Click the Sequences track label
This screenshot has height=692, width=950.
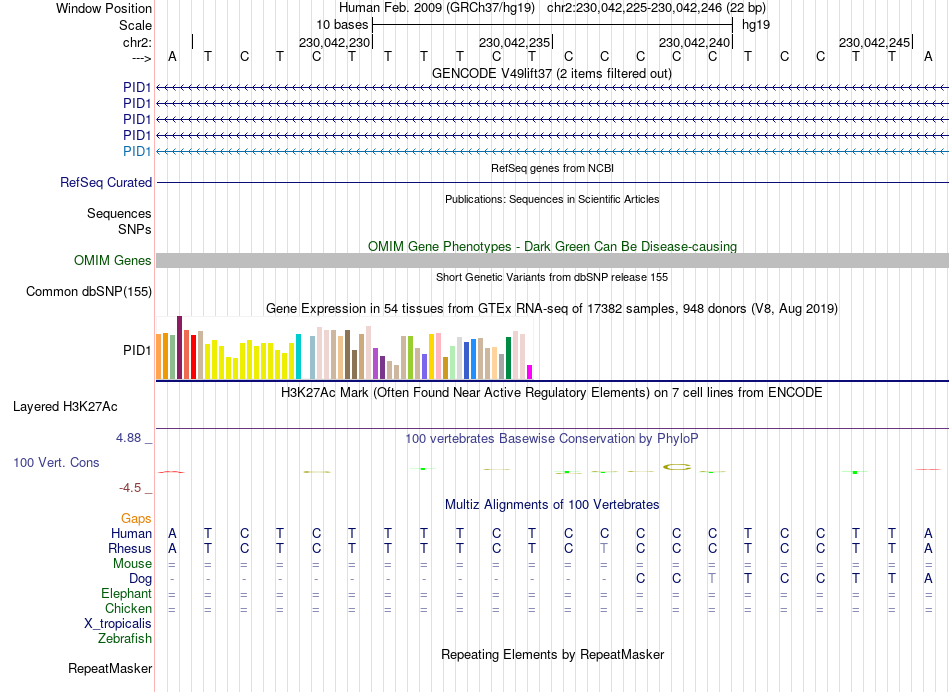[119, 213]
